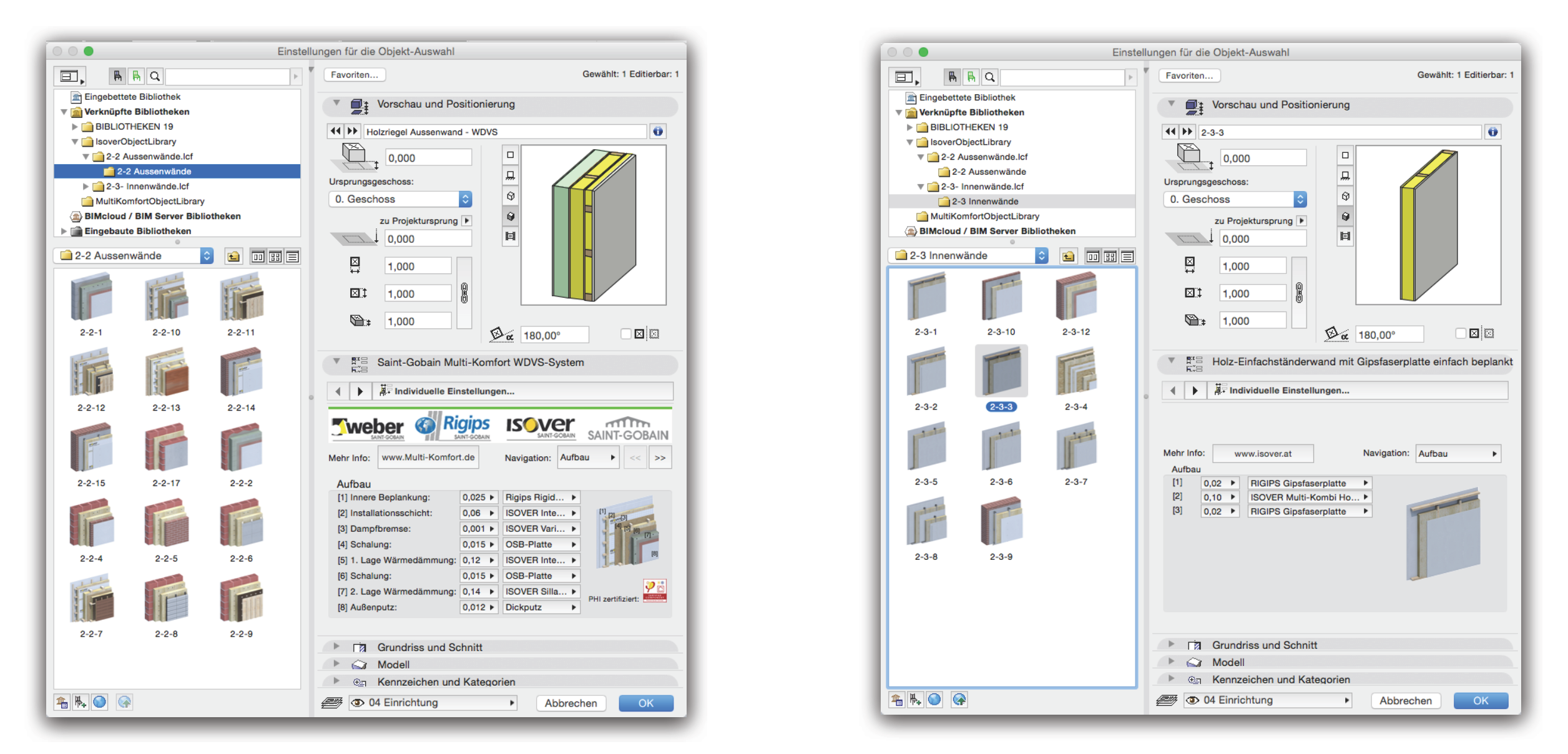Open the 0. Geschoss dropdown in left dialog
This screenshot has height=754, width=1568.
click(x=400, y=199)
